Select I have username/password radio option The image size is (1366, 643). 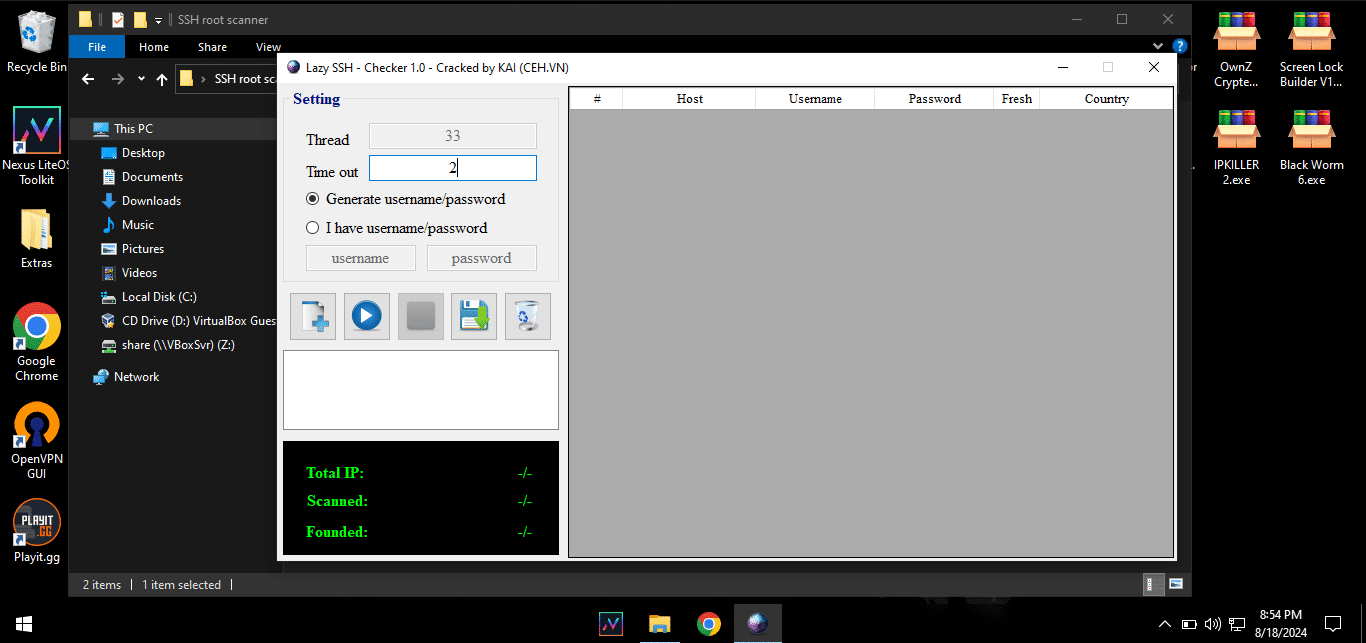pos(397,228)
